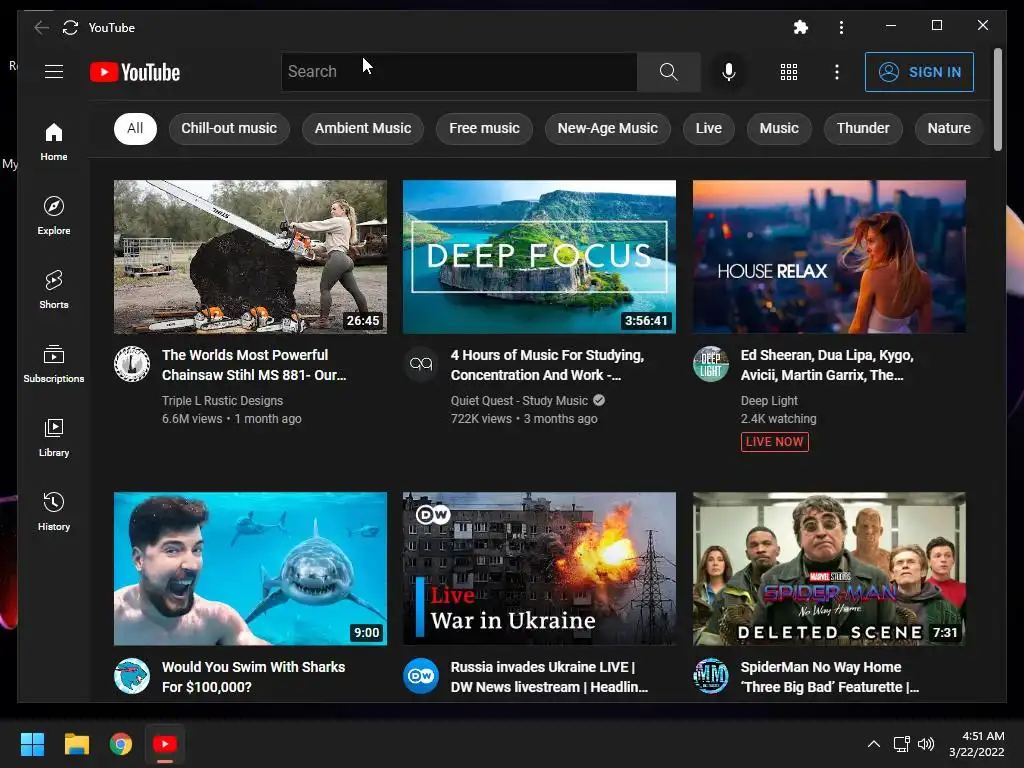This screenshot has width=1024, height=768.
Task: Open Subscriptions in sidebar
Action: tap(54, 364)
